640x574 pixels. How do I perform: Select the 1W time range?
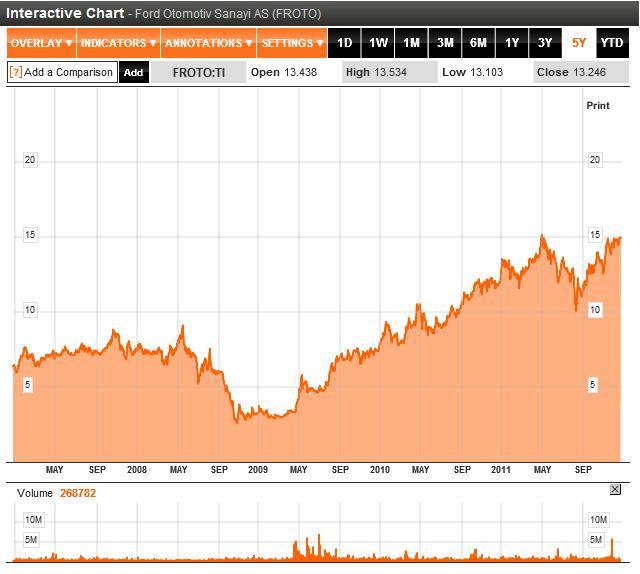pos(378,43)
